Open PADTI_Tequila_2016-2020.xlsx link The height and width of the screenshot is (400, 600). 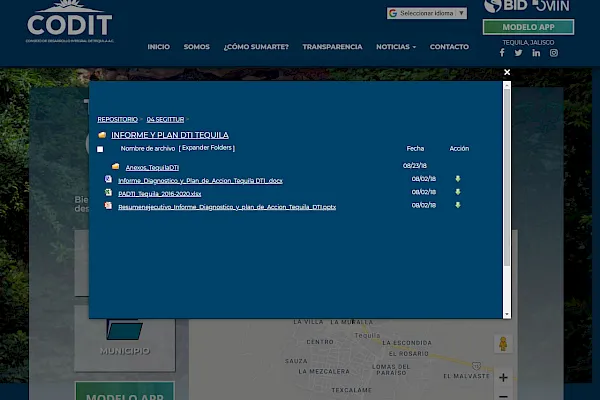tap(160, 194)
